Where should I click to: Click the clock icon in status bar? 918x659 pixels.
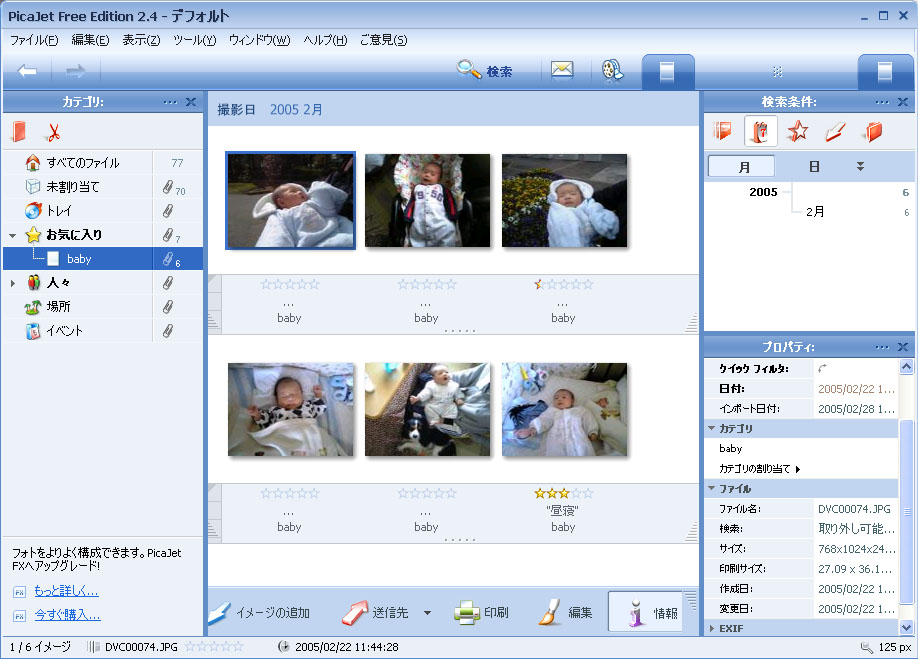click(x=283, y=647)
